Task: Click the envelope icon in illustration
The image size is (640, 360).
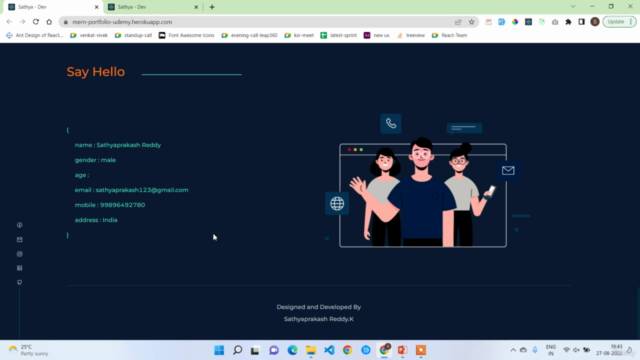Action: pos(508,170)
